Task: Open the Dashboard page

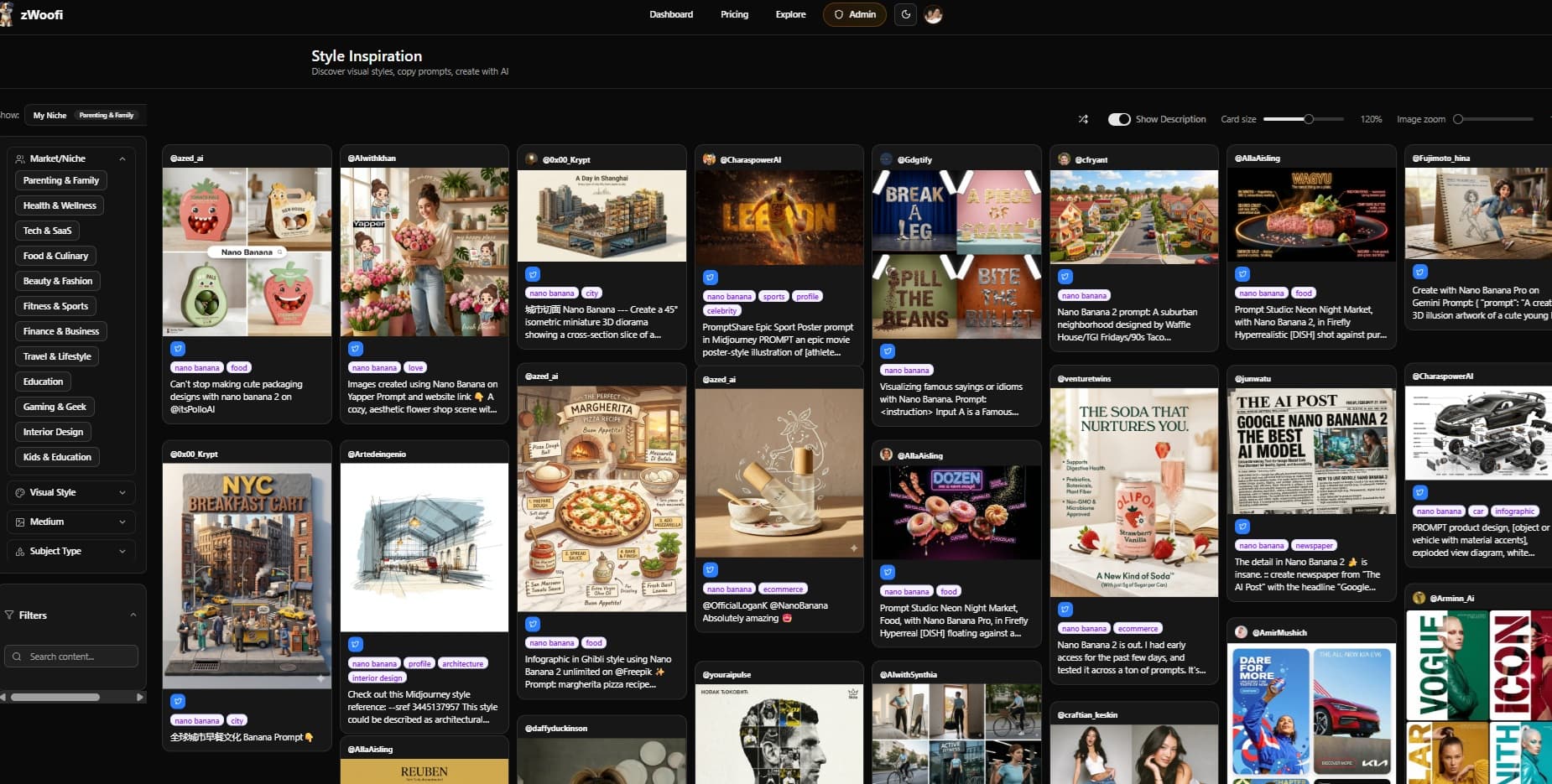Action: click(671, 14)
